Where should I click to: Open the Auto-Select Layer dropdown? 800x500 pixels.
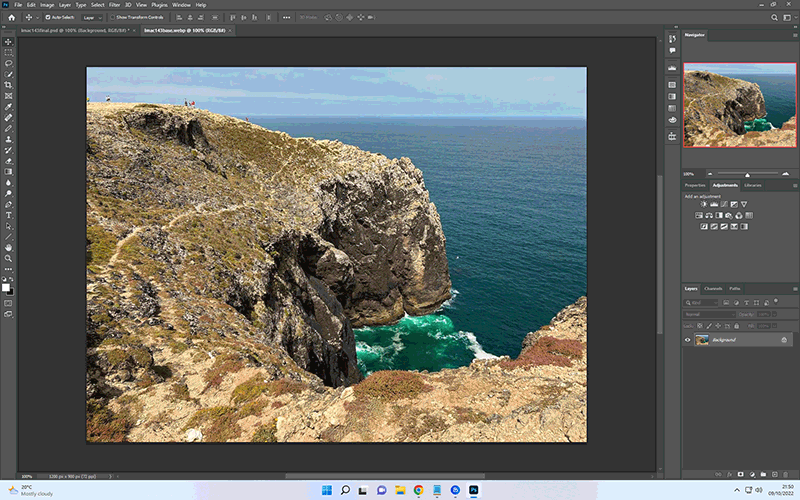coord(92,17)
